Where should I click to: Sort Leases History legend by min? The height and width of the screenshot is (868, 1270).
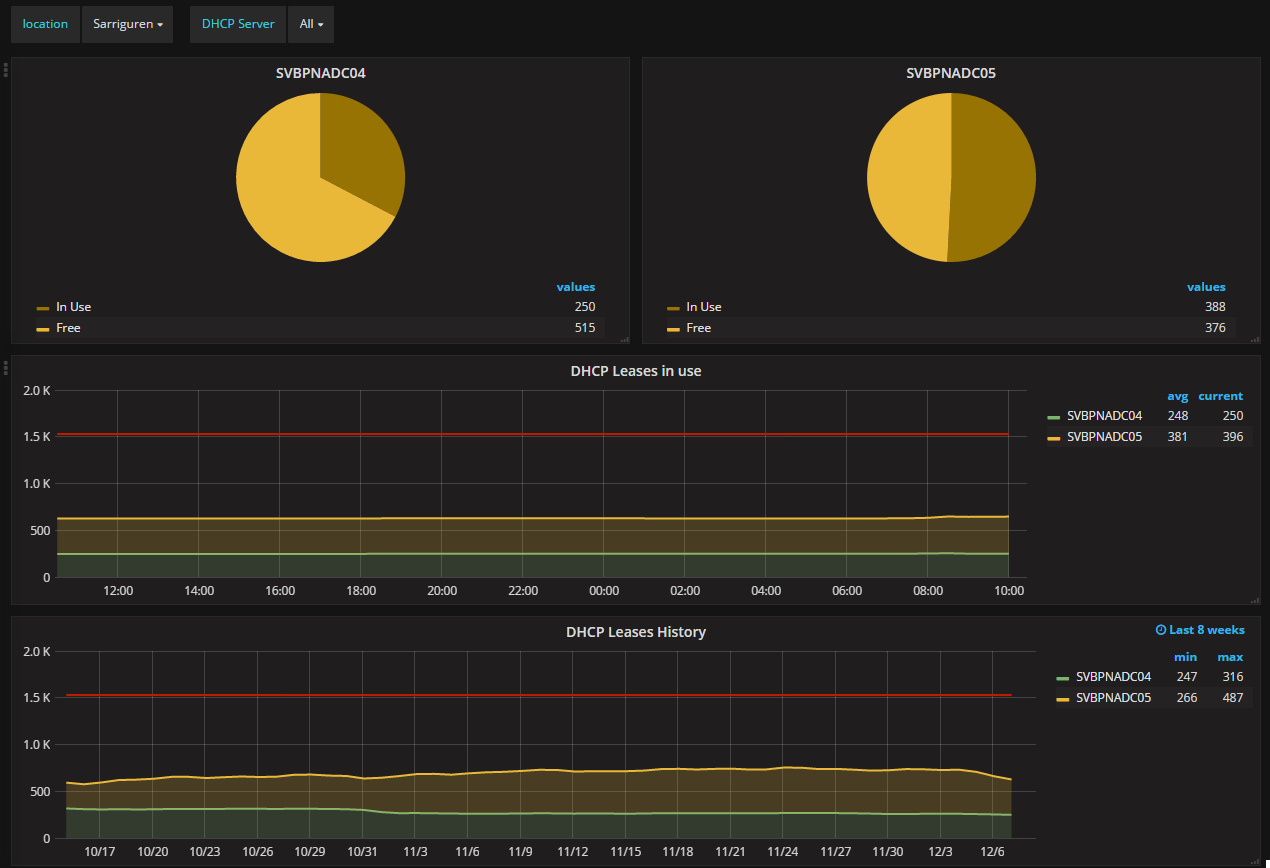point(1186,657)
